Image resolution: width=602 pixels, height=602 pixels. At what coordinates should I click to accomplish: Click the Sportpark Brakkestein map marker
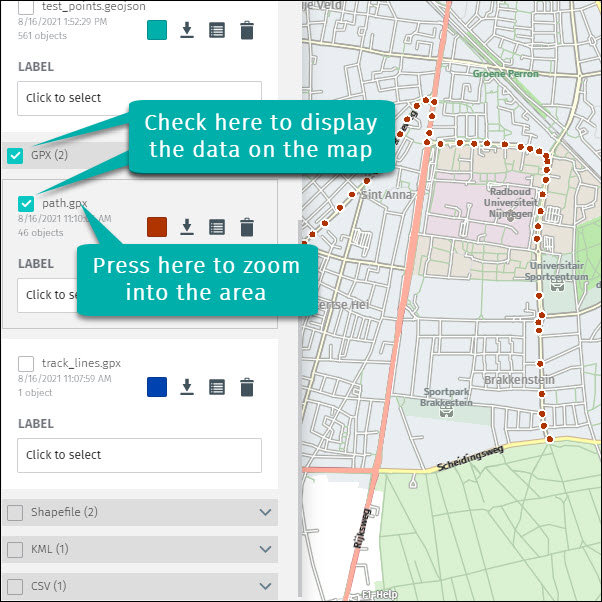[446, 413]
